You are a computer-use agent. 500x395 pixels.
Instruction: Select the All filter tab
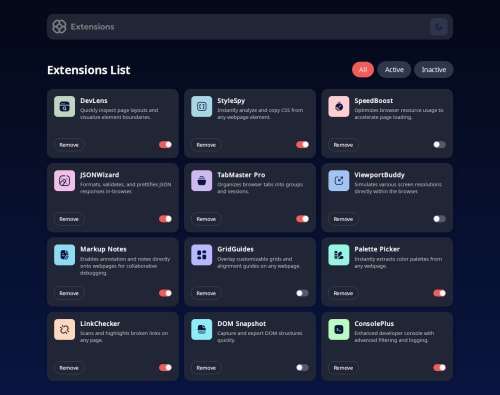[363, 70]
